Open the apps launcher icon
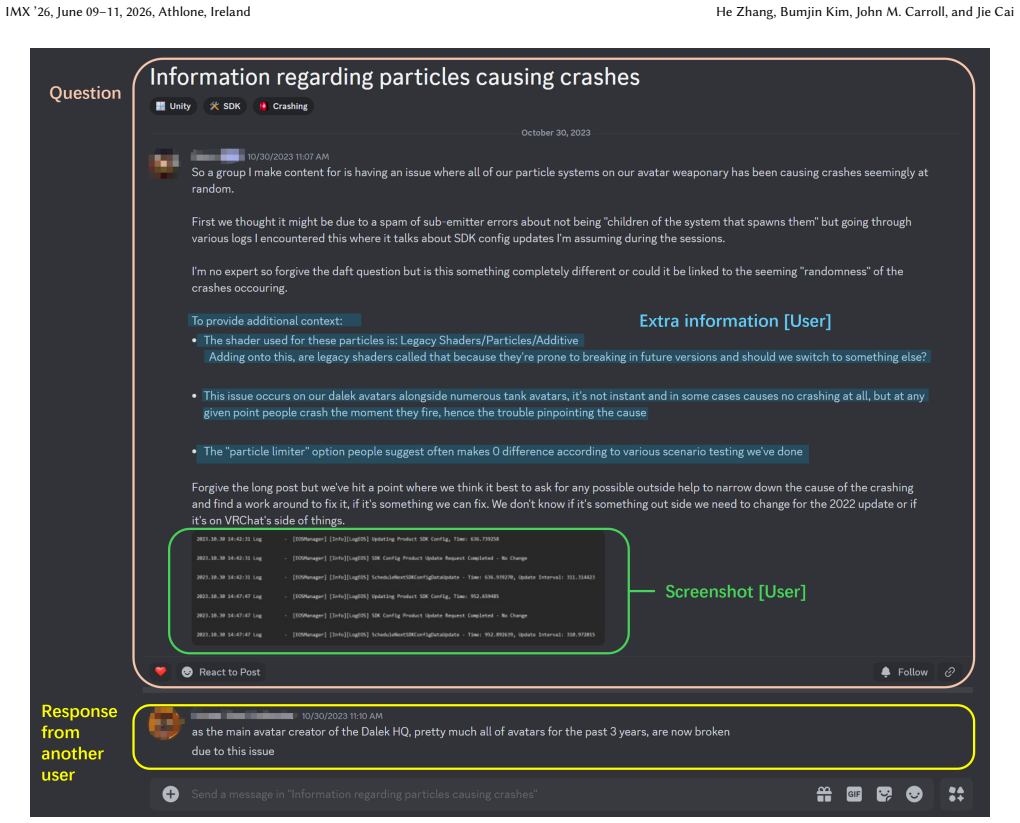1020x823 pixels. pos(956,794)
